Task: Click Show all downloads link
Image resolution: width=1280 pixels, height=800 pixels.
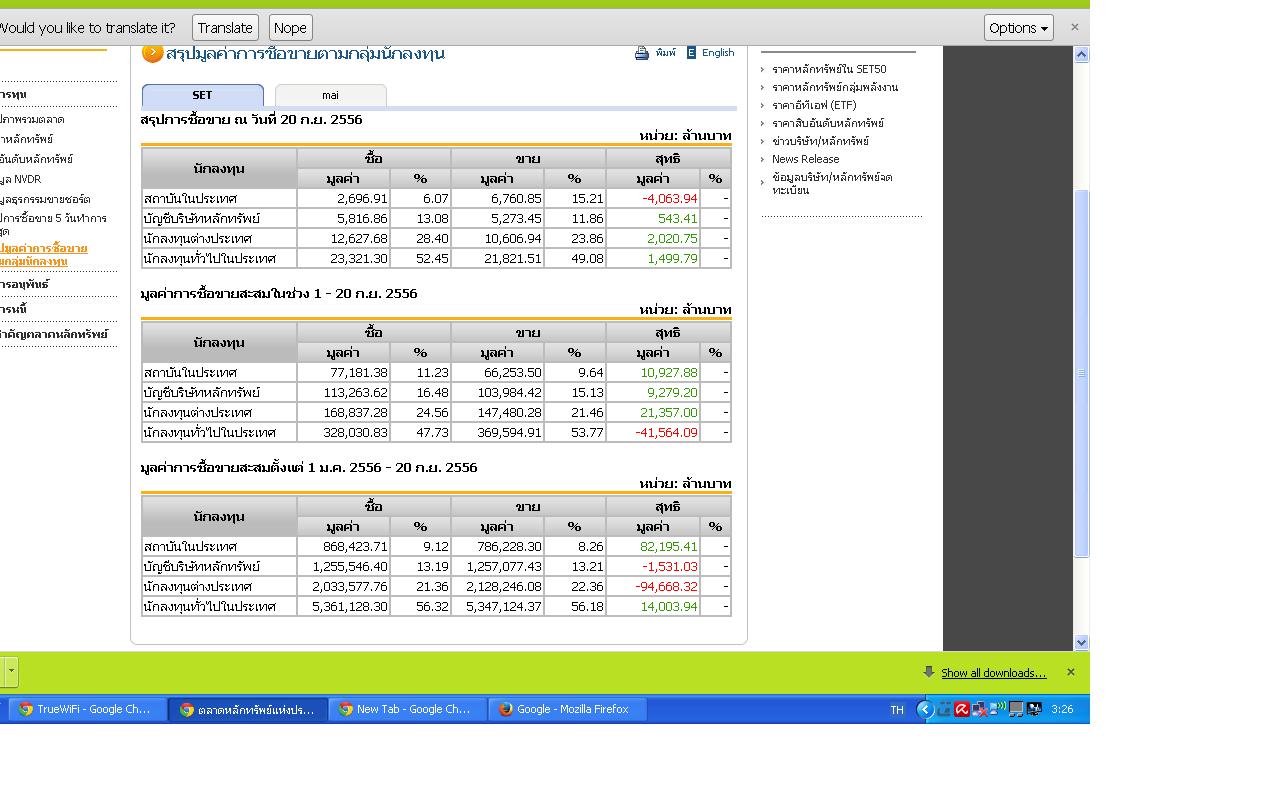Action: tap(993, 673)
